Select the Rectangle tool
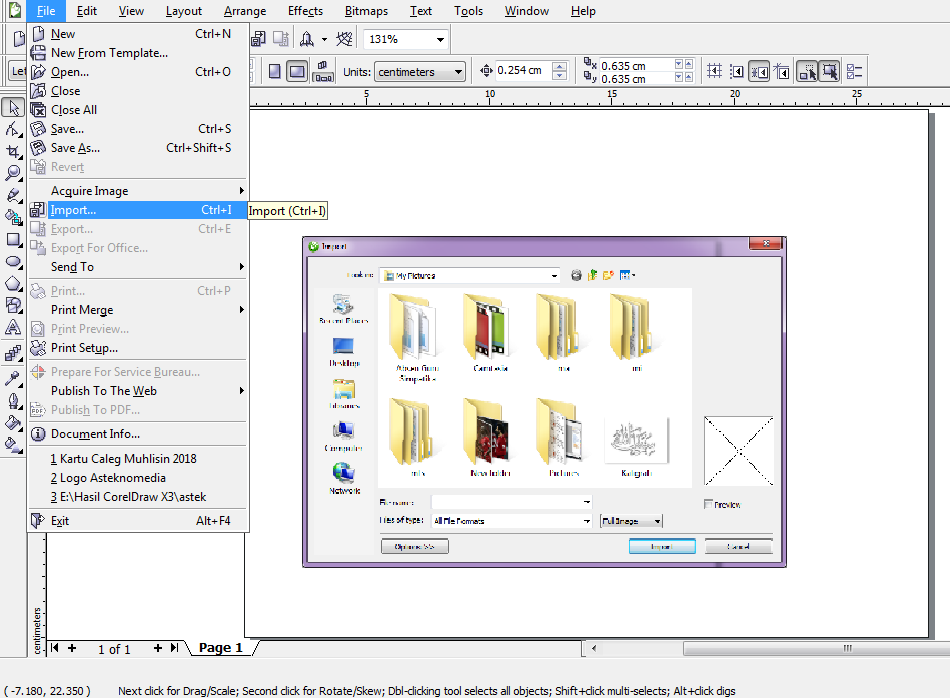 pos(13,239)
